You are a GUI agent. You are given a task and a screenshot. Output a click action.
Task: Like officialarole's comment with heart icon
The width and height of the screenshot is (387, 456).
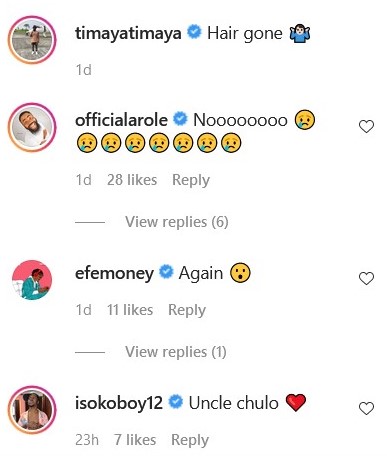click(x=366, y=126)
